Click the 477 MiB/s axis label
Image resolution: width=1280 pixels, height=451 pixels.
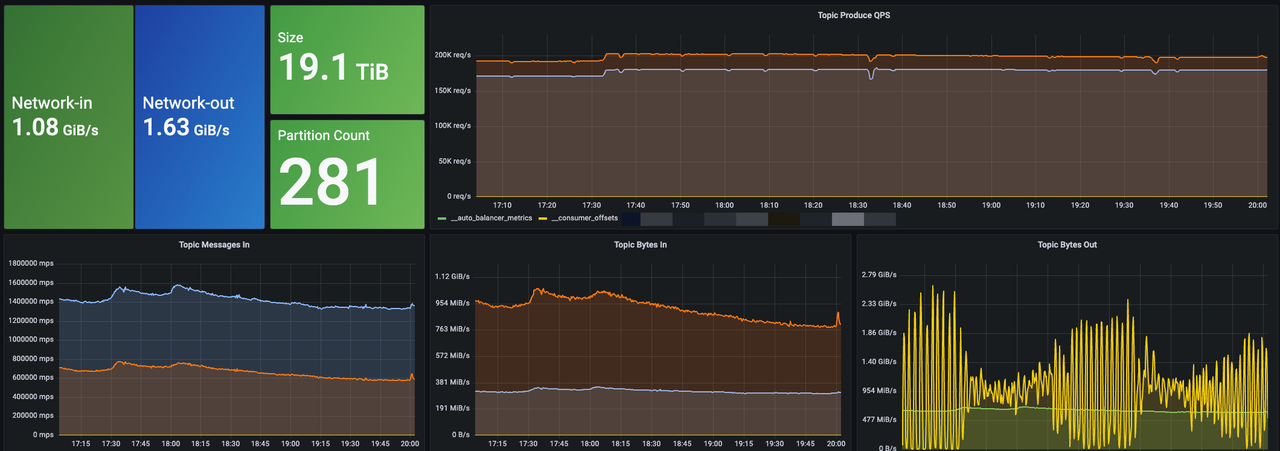pos(880,419)
